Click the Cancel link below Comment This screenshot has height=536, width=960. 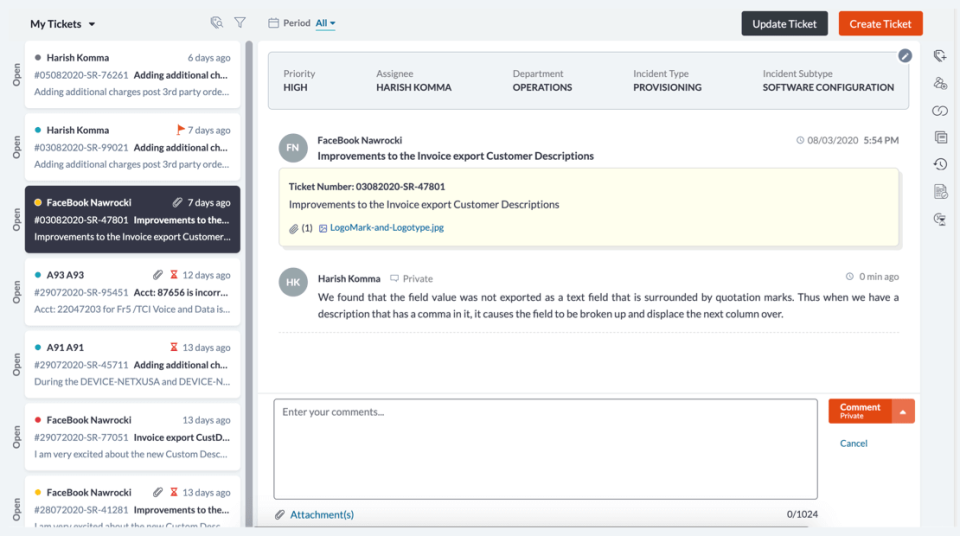(853, 443)
